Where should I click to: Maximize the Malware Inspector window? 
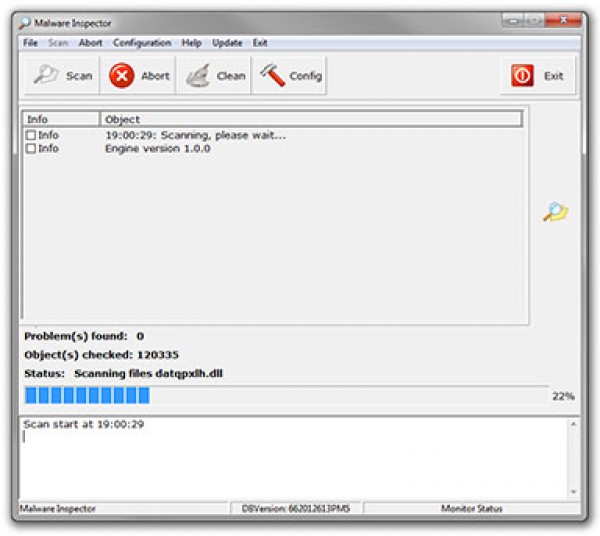tap(534, 21)
